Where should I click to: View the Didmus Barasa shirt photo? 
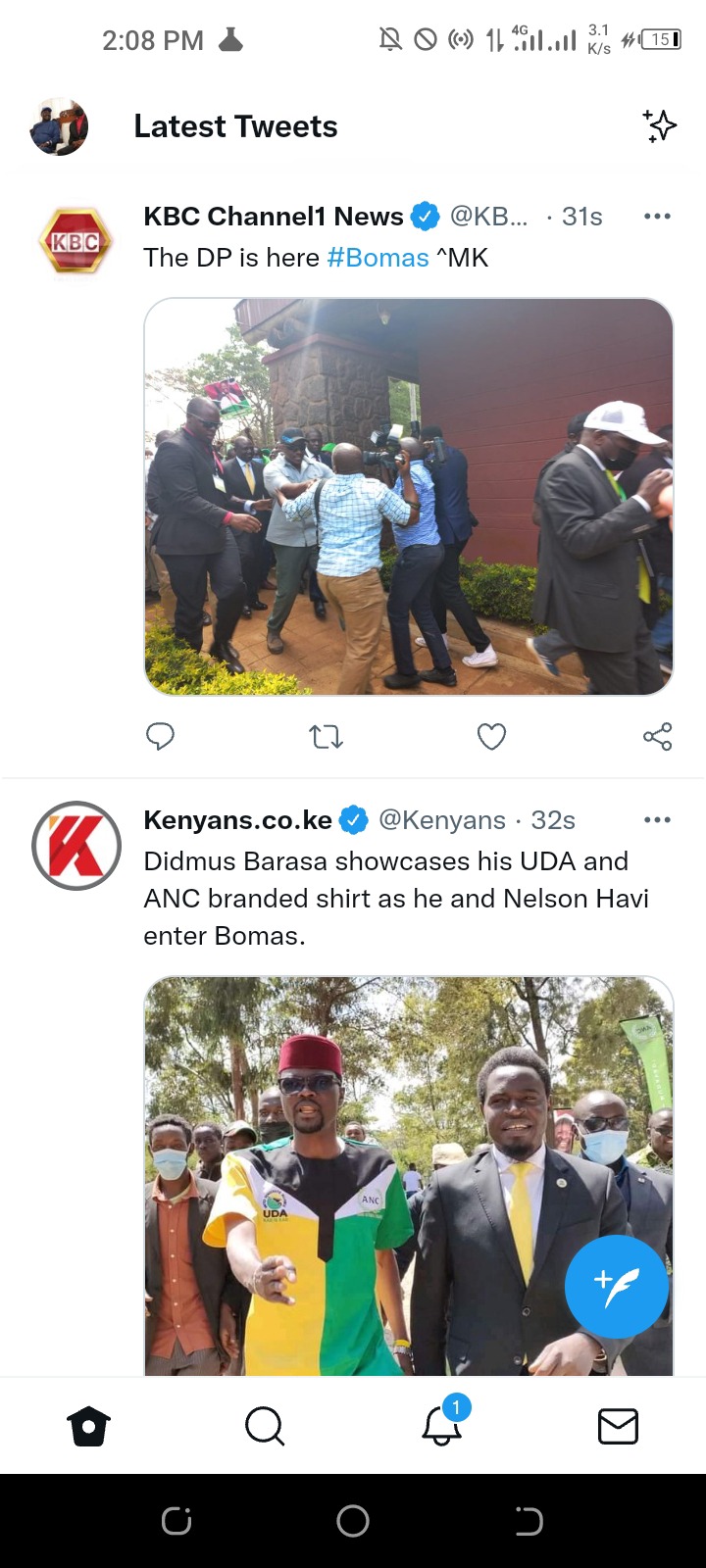[409, 1176]
